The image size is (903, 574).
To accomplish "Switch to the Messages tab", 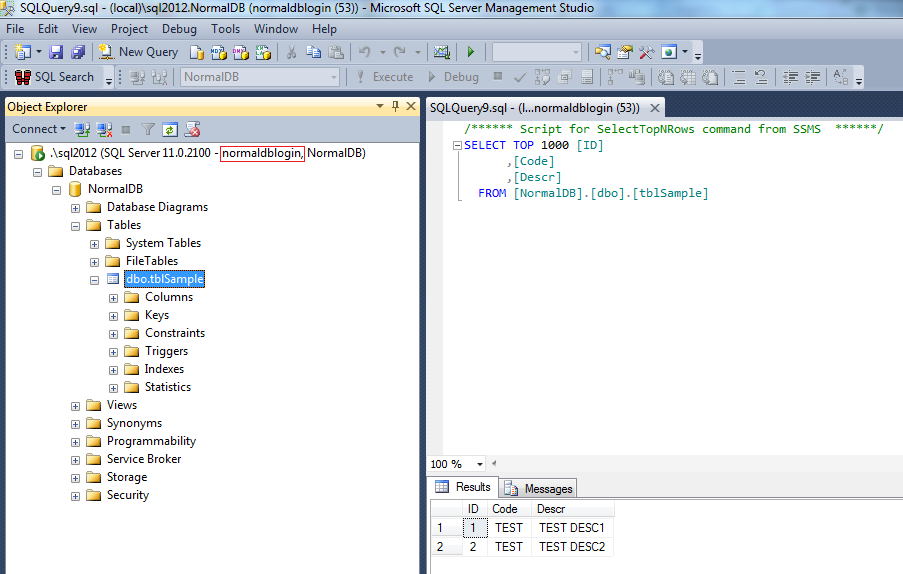I will (x=538, y=489).
